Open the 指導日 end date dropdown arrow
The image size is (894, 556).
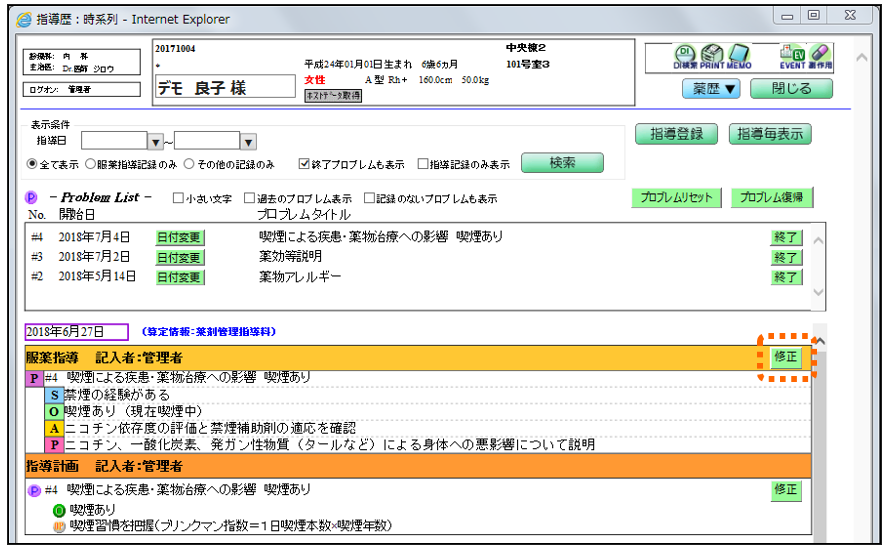point(249,142)
